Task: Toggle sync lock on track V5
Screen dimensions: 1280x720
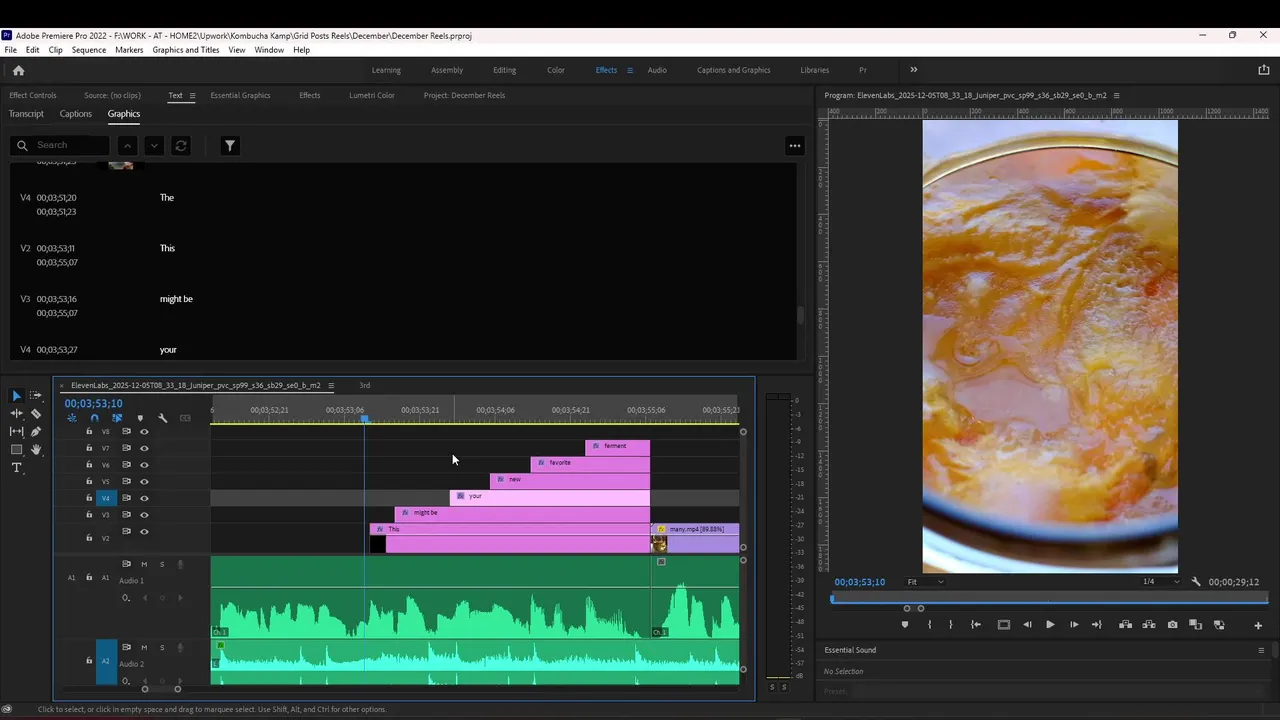Action: pyautogui.click(x=126, y=481)
